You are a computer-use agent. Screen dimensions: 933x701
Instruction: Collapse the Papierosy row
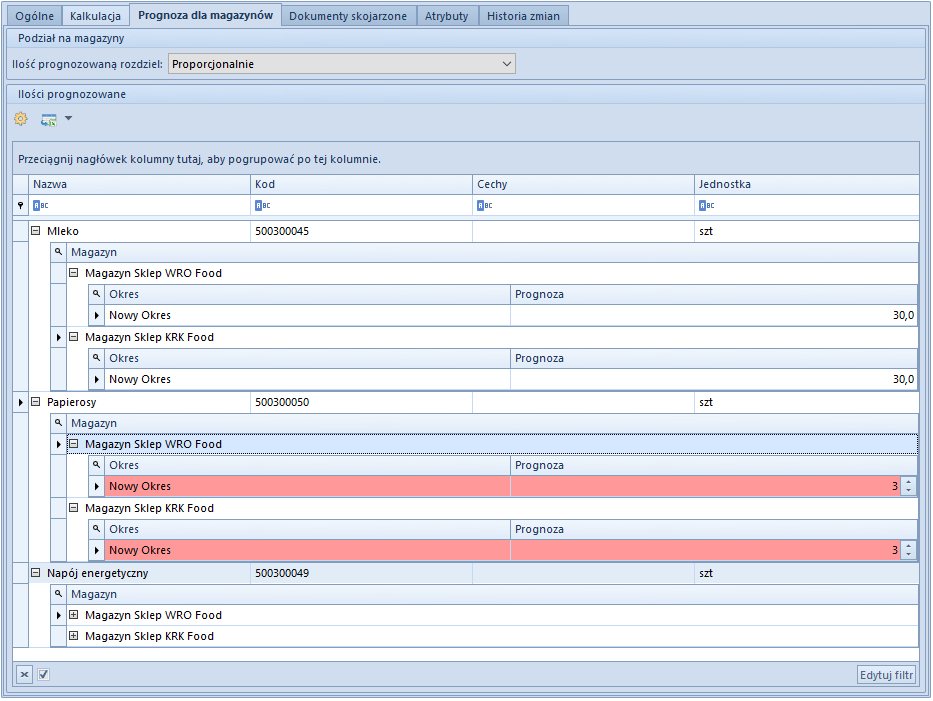tap(36, 402)
